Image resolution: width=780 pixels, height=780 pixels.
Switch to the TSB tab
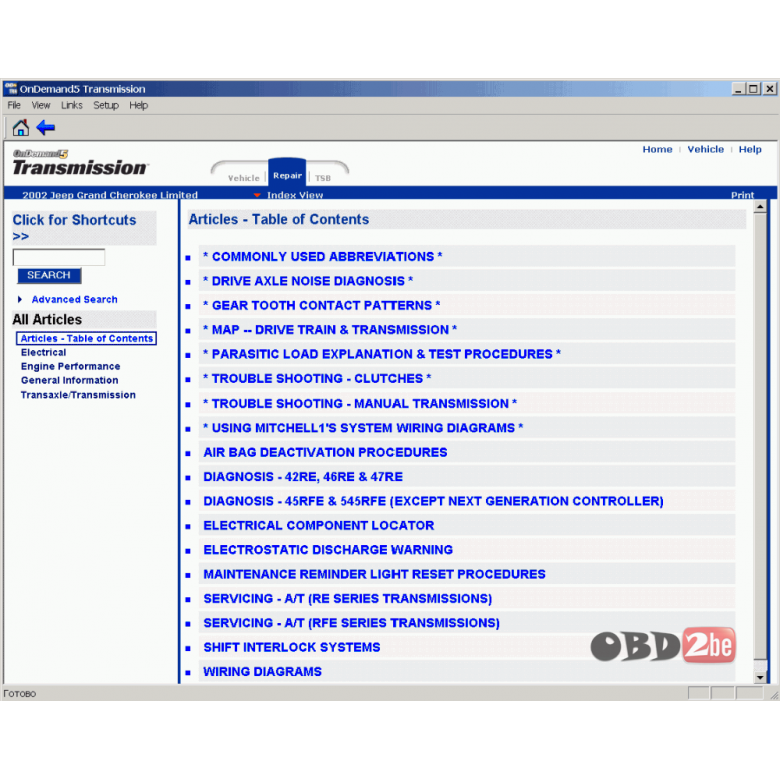pos(322,178)
